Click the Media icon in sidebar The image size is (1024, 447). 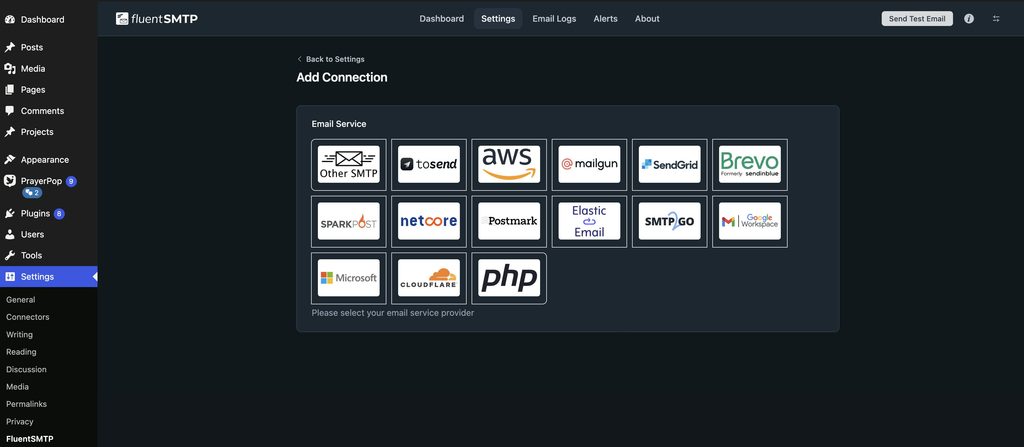pyautogui.click(x=10, y=69)
